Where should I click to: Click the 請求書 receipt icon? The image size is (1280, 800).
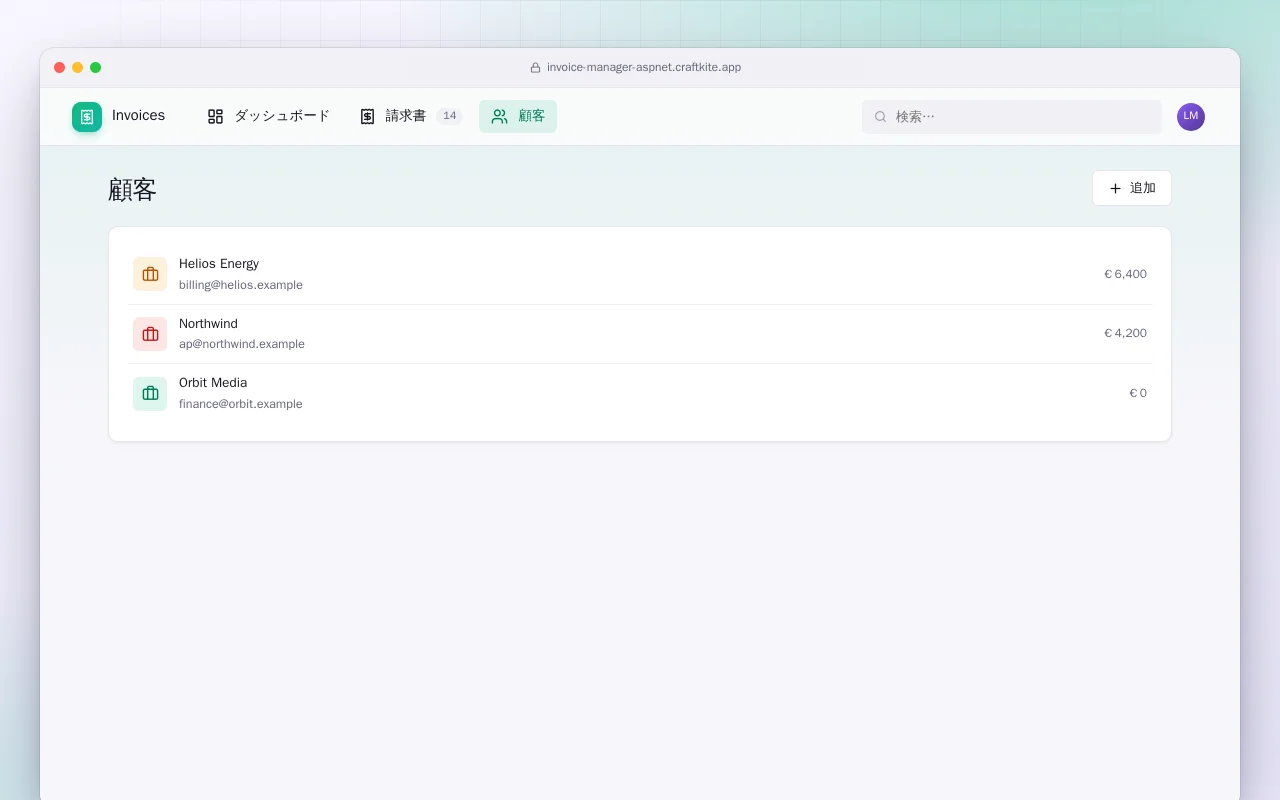[367, 116]
